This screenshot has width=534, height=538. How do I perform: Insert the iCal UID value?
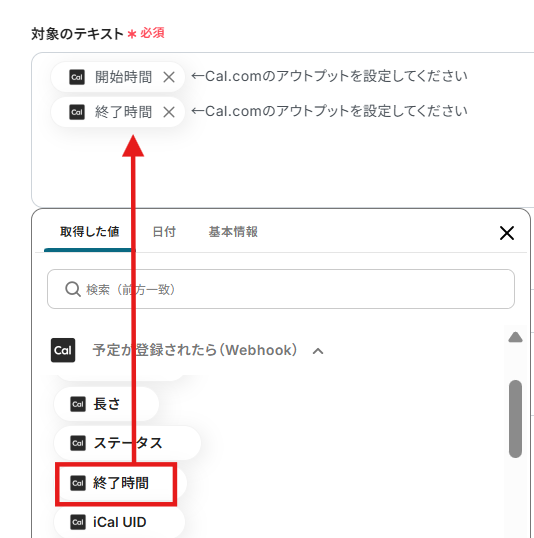119,522
